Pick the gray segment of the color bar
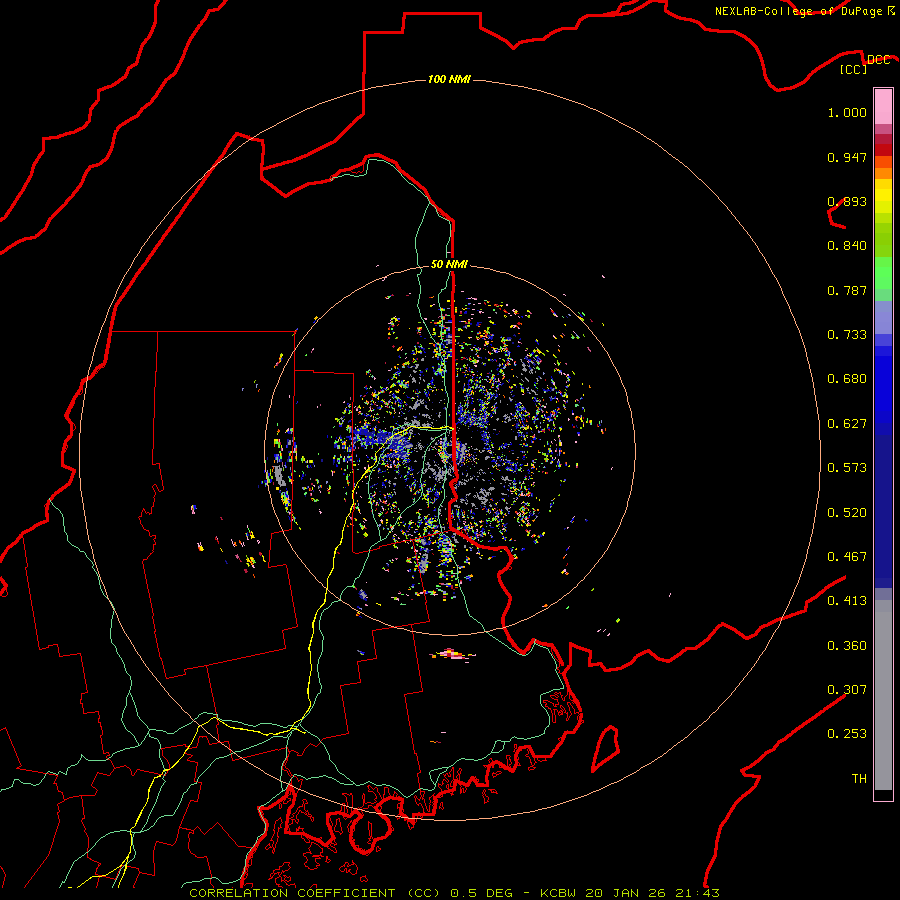Image resolution: width=900 pixels, height=900 pixels. pyautogui.click(x=883, y=695)
